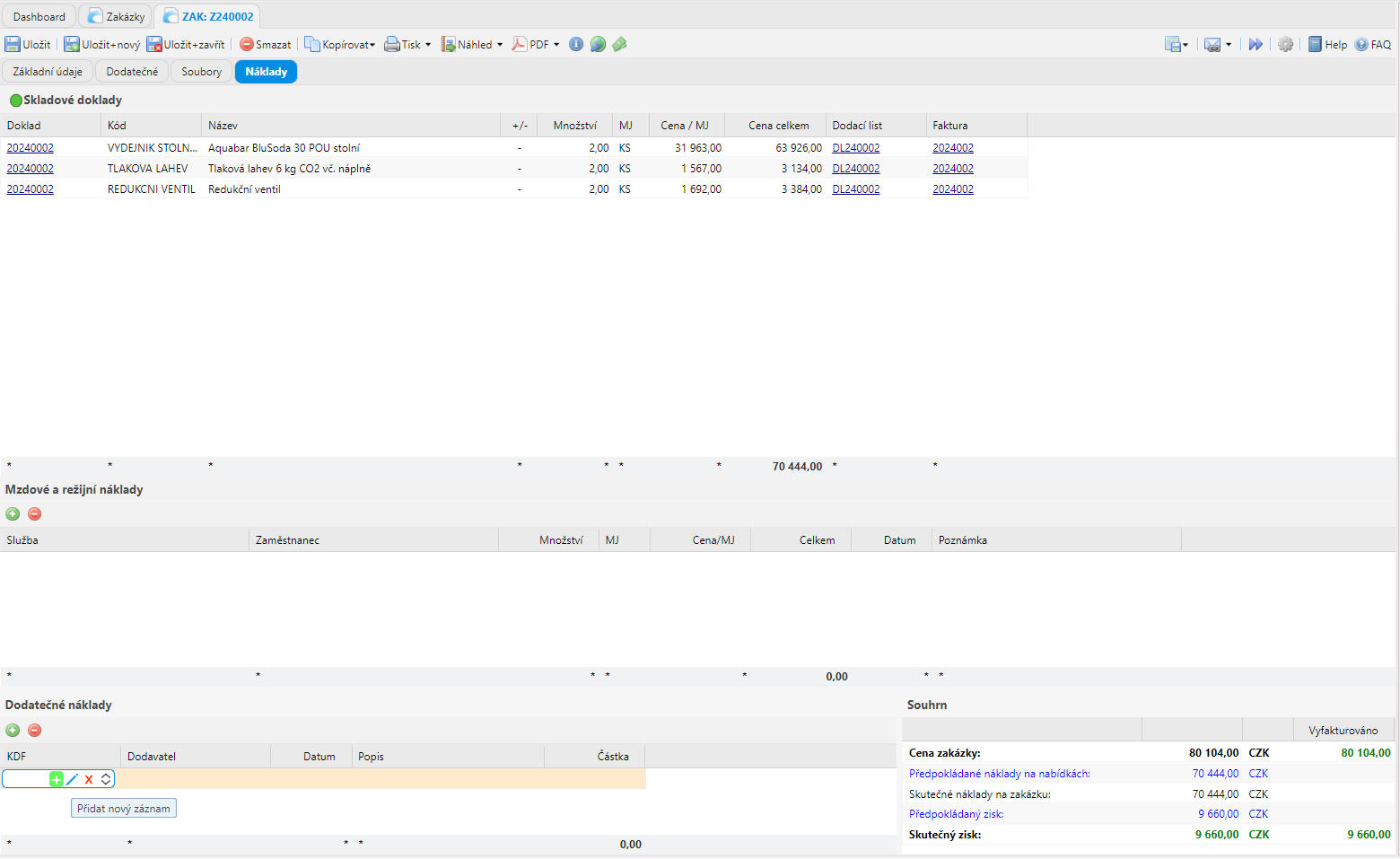Open invoice 2024002 in Redukční ventil row
Viewport: 1400px width, 859px height.
[x=952, y=189]
